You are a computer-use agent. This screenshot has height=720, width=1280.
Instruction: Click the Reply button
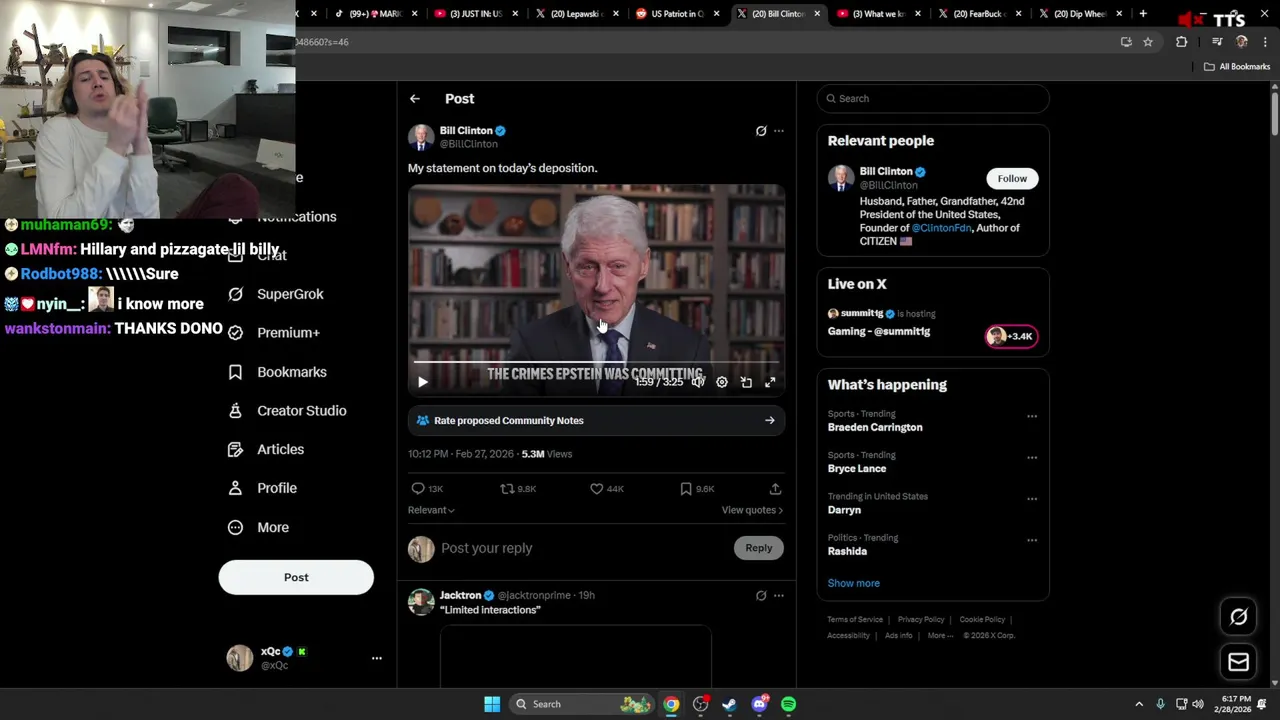coord(759,548)
